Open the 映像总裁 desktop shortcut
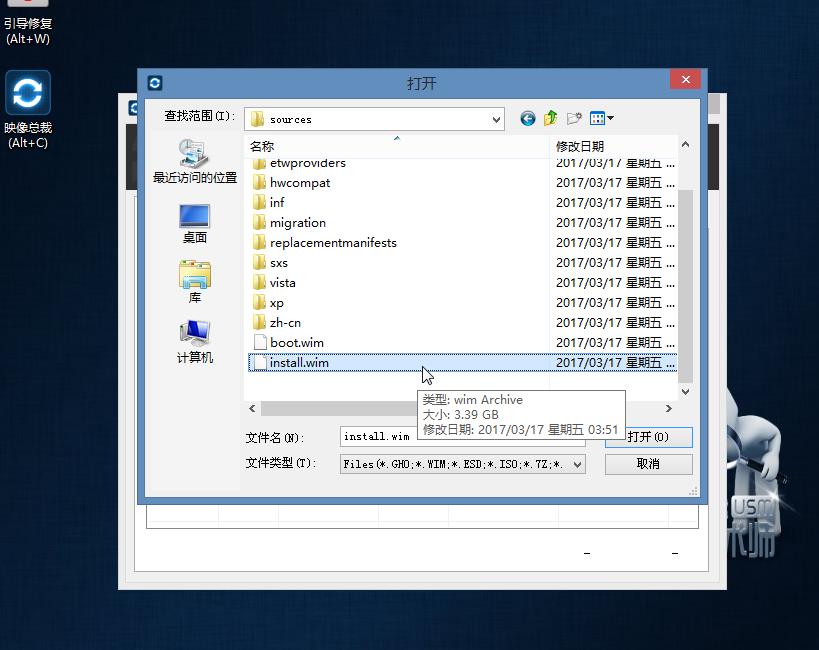The width and height of the screenshot is (819, 650). click(x=28, y=109)
